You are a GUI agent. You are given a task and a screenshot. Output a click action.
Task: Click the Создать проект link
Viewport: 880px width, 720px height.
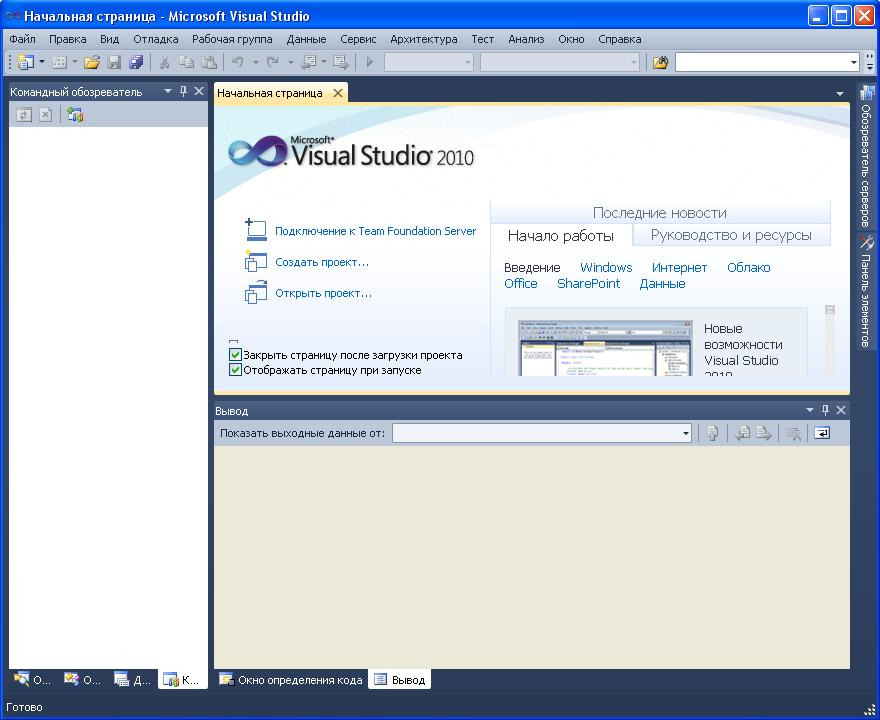322,262
